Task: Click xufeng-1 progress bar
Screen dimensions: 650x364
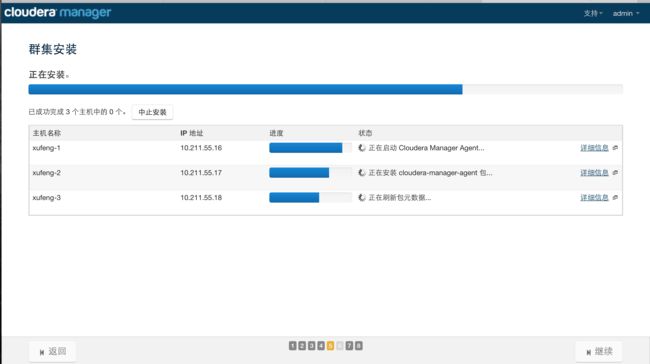Action: [x=310, y=148]
